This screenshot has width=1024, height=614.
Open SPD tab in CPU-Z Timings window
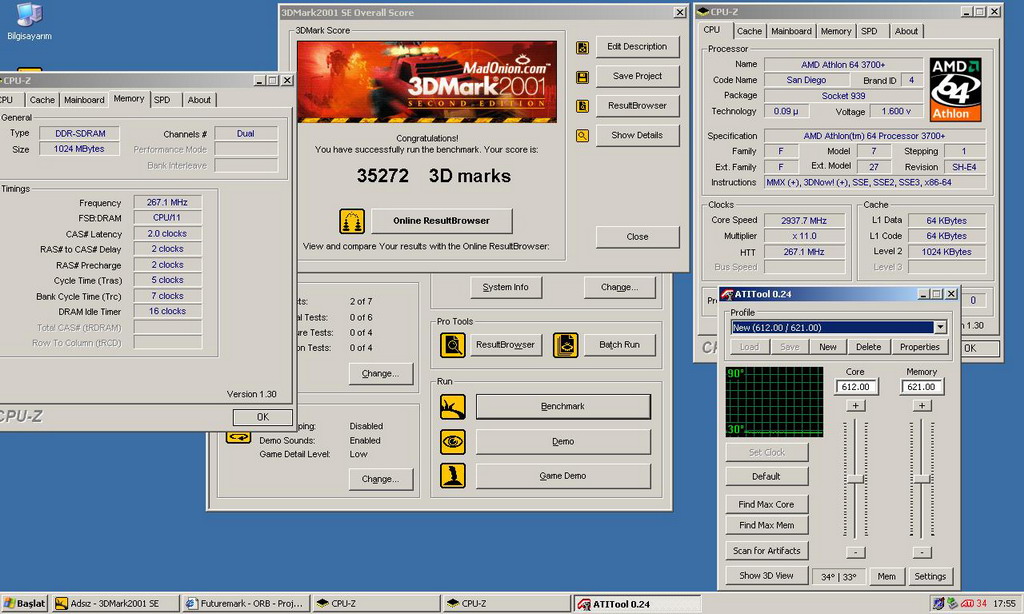pos(162,100)
